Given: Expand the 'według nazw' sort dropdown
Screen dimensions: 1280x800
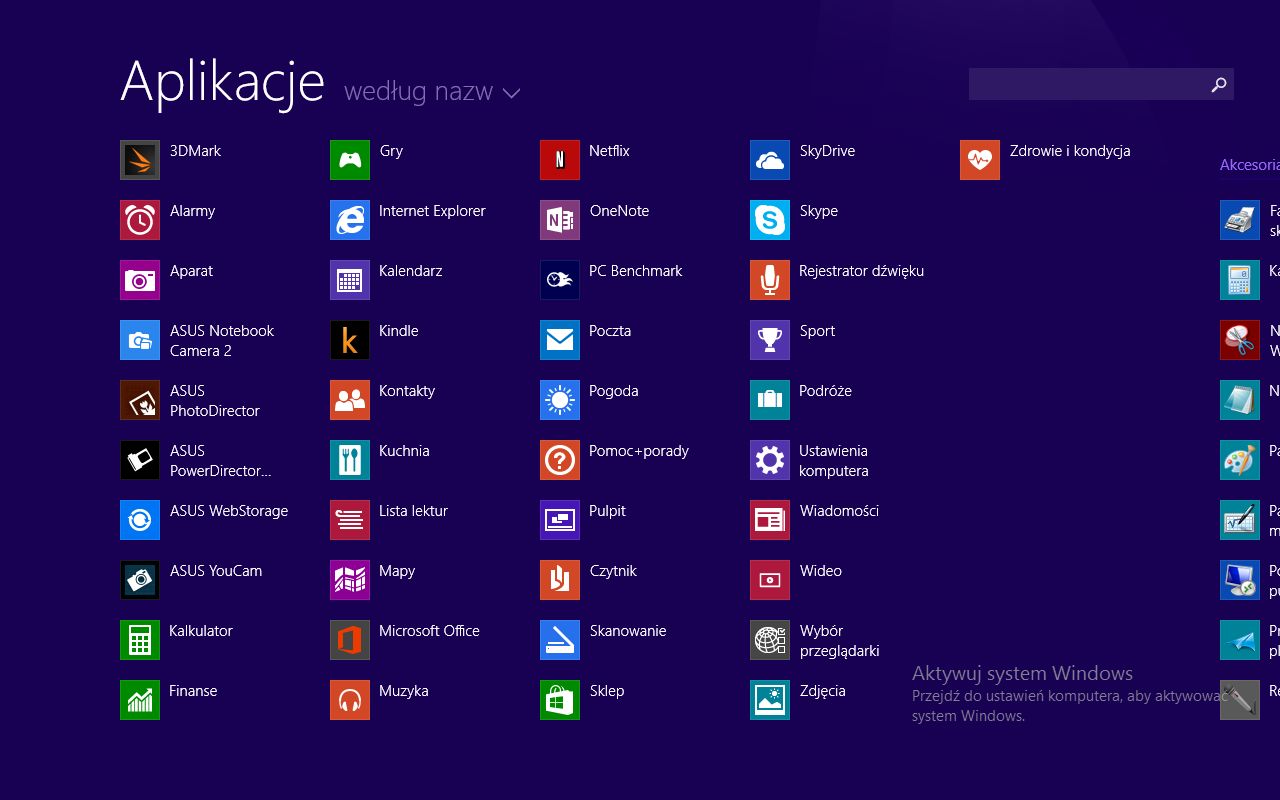Looking at the screenshot, I should [432, 92].
